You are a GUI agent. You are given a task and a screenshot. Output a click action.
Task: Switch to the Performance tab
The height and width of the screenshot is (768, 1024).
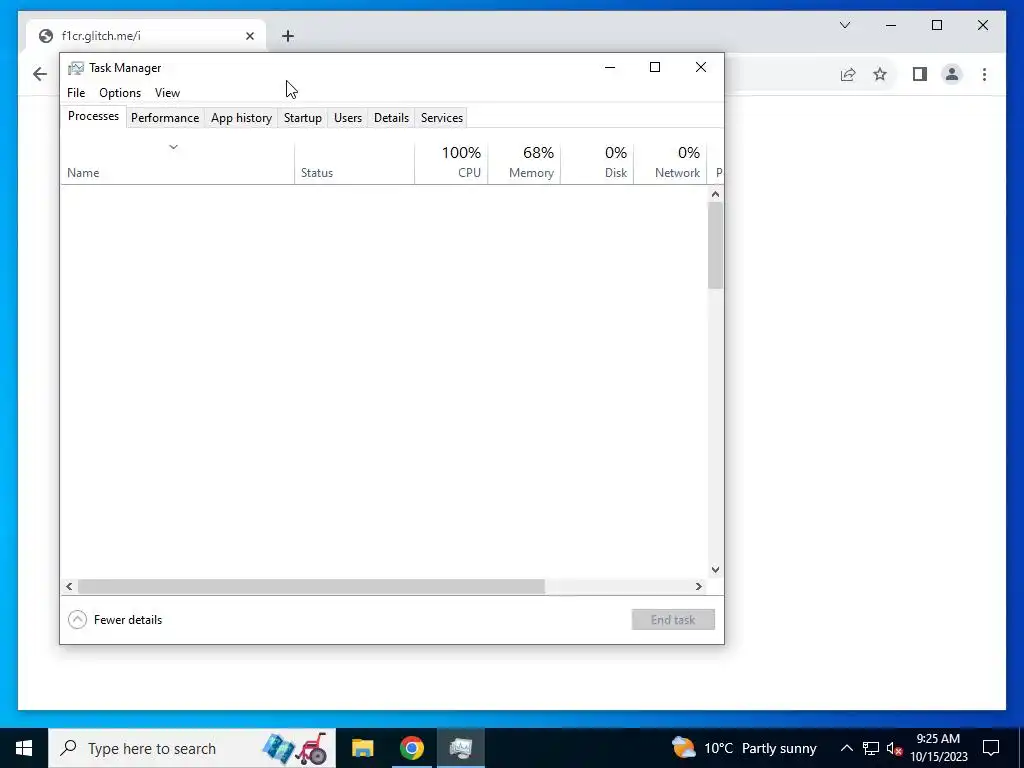click(x=165, y=118)
